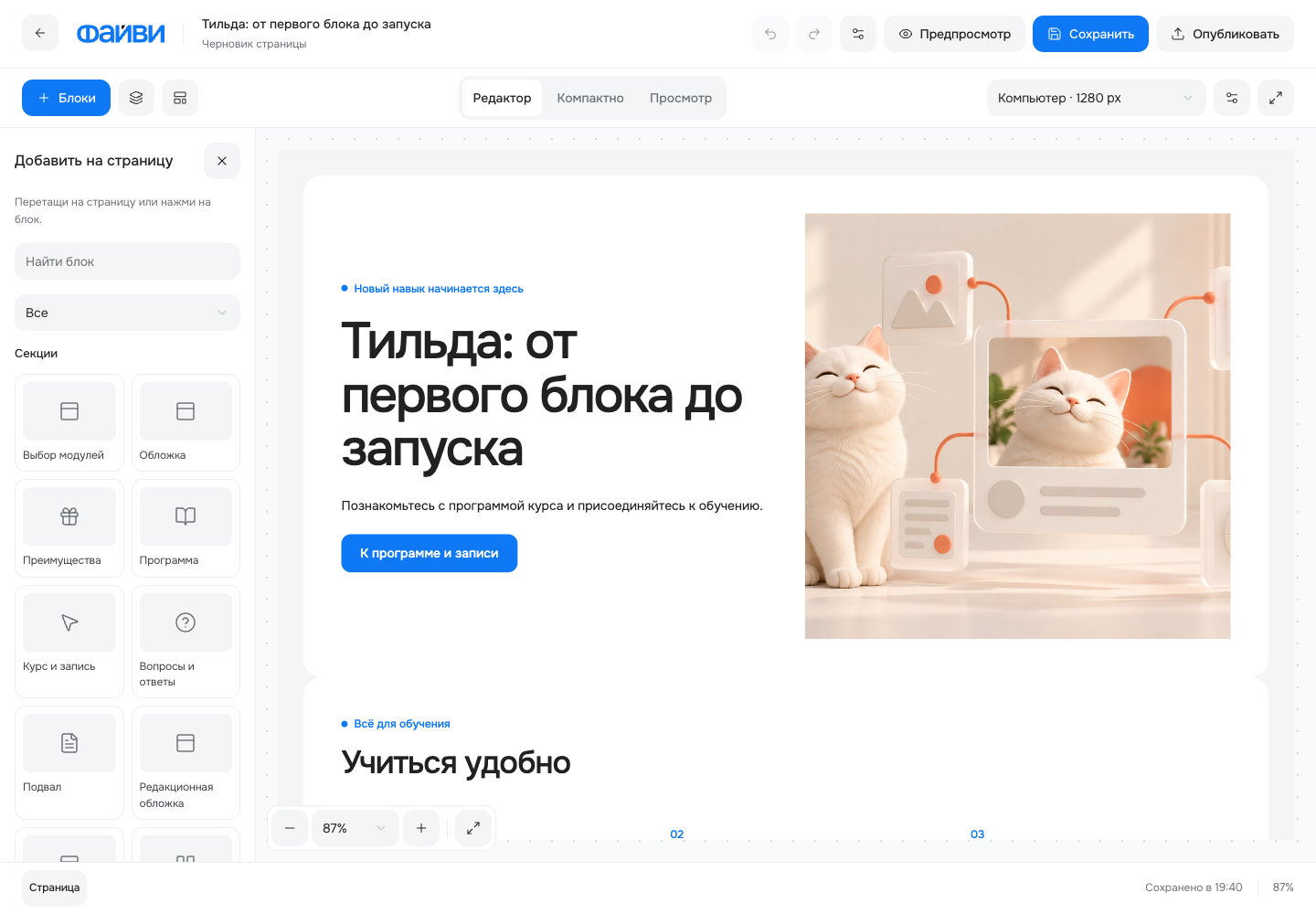Redo the last undone change
Viewport: 1316px width, 914px height.
pos(814,34)
